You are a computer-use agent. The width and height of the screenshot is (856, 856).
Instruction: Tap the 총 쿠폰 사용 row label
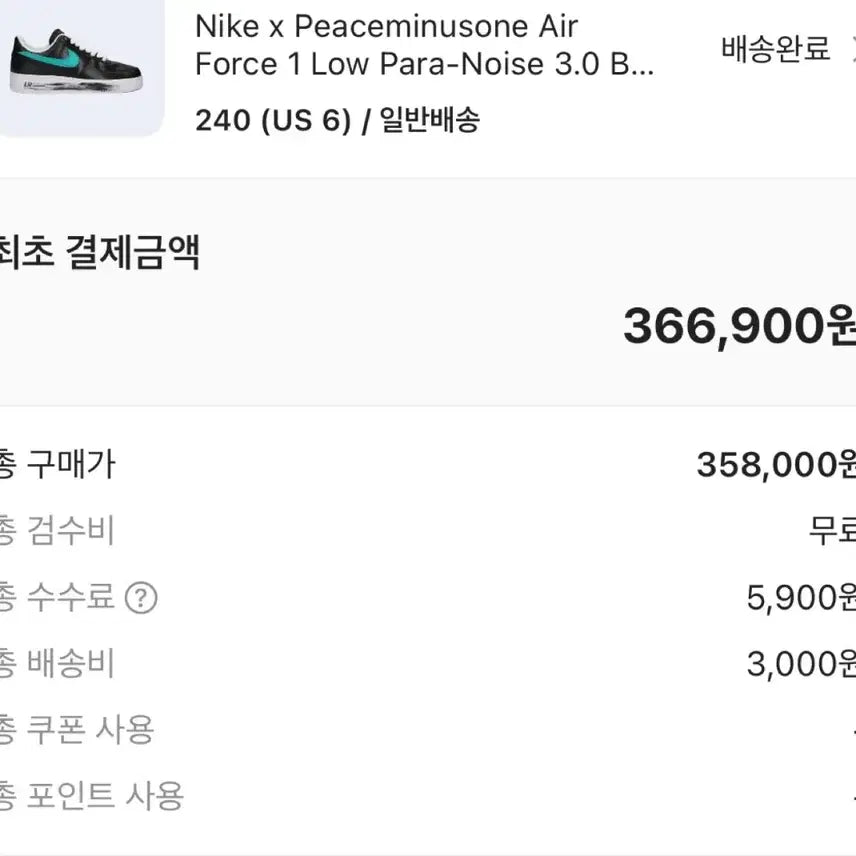click(x=77, y=730)
